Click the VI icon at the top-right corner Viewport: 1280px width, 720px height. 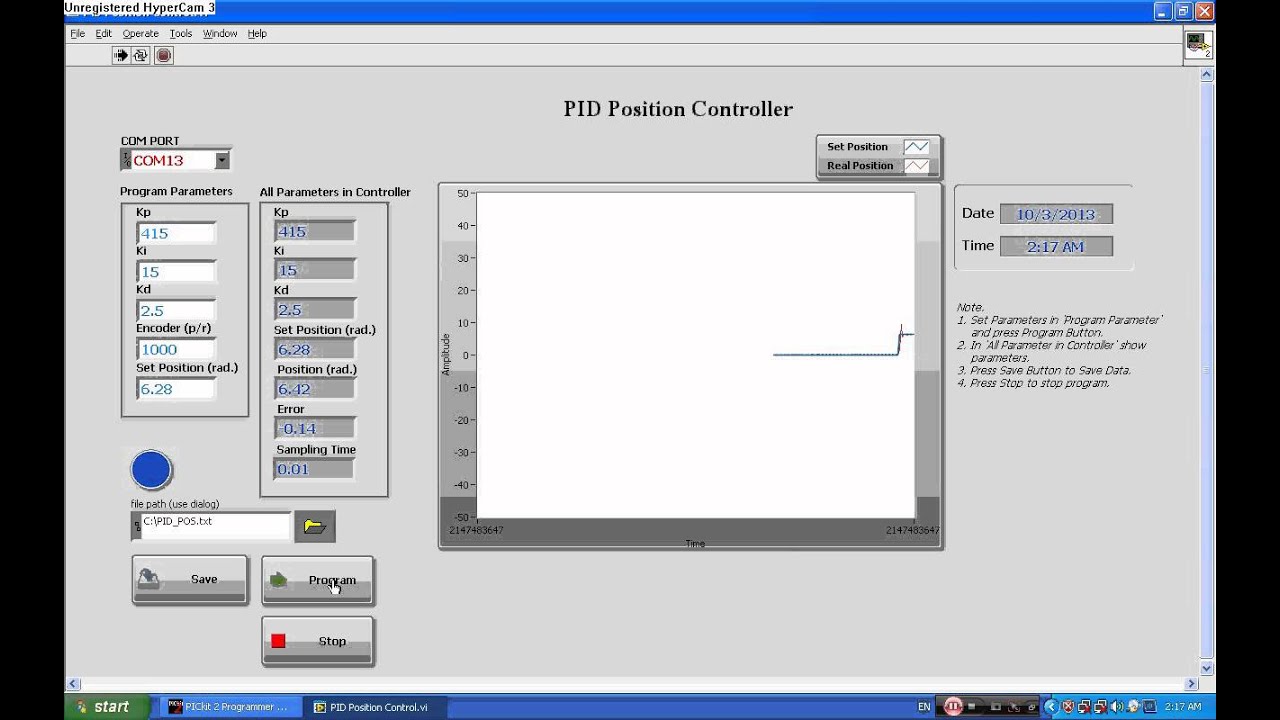(1198, 45)
